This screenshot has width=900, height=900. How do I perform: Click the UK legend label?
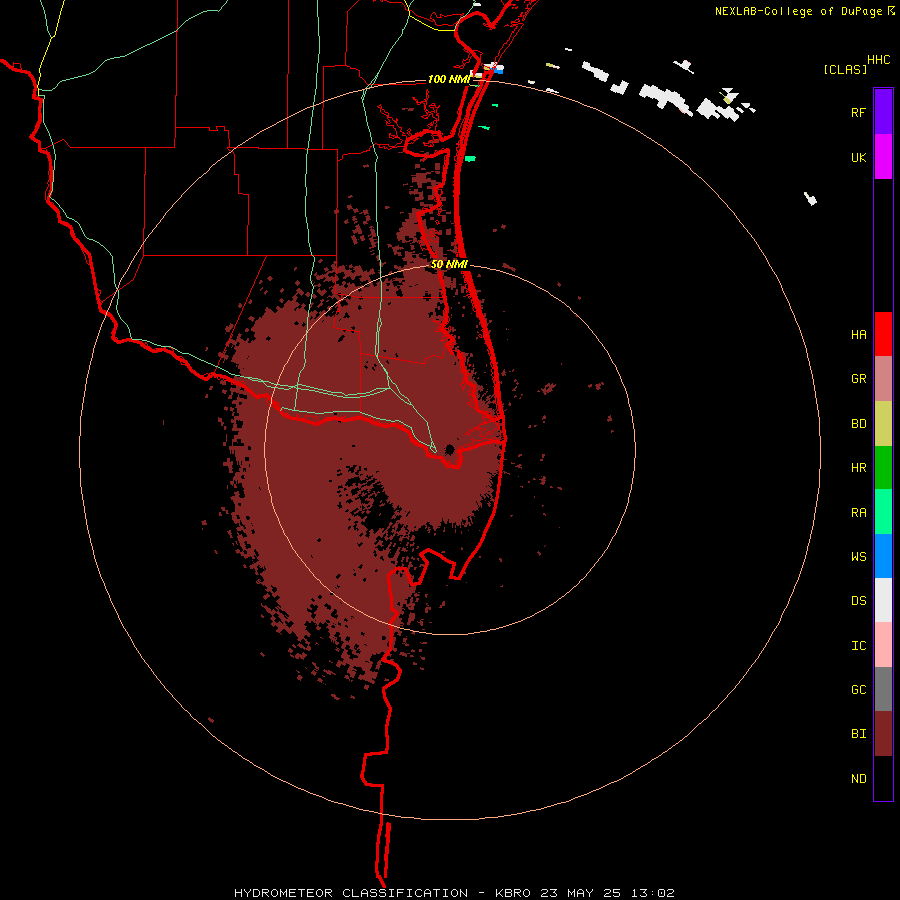tap(859, 157)
